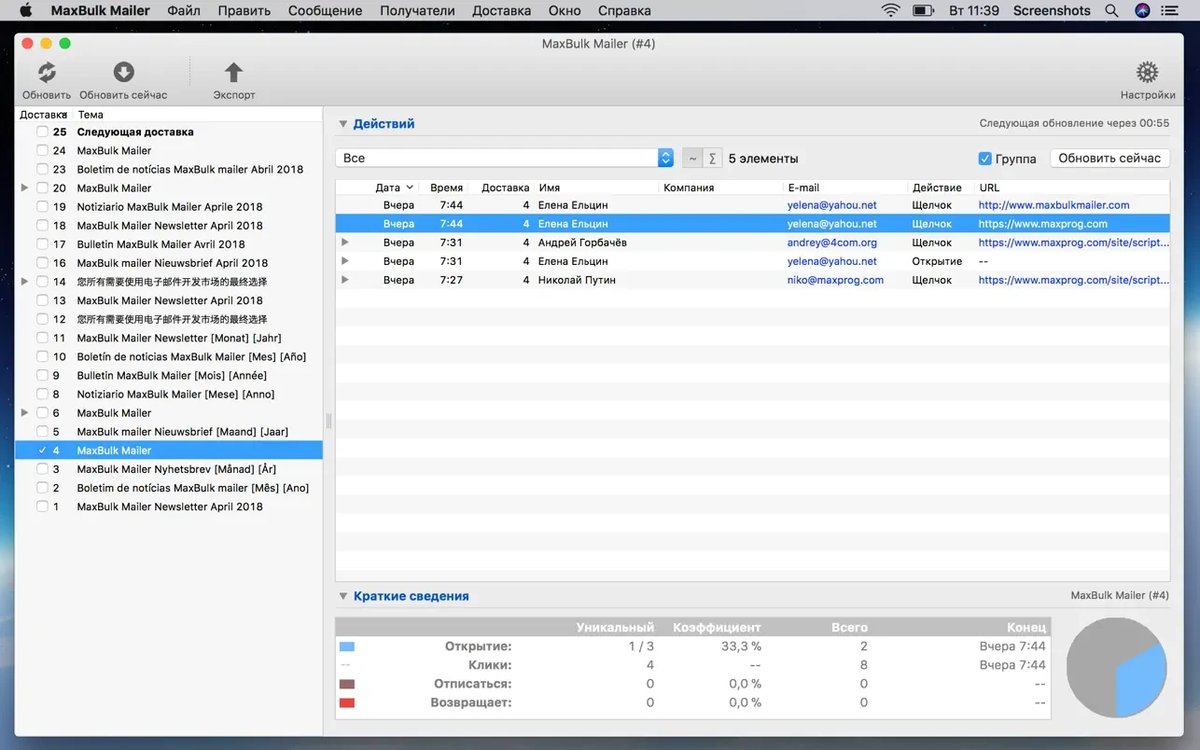Expand delivery 20 MaxBulk Mailer row

(25, 188)
